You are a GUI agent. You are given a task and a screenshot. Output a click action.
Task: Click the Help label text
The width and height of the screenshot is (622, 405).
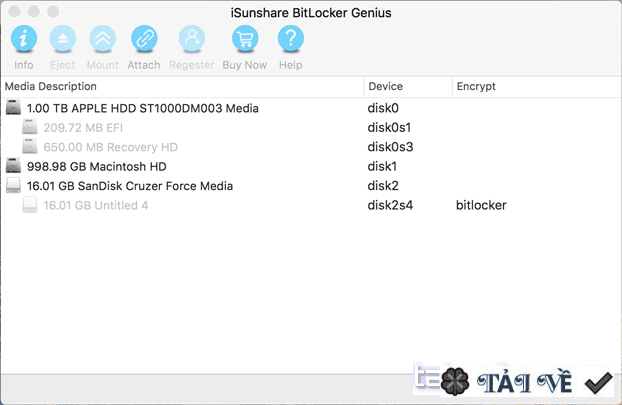[x=290, y=65]
